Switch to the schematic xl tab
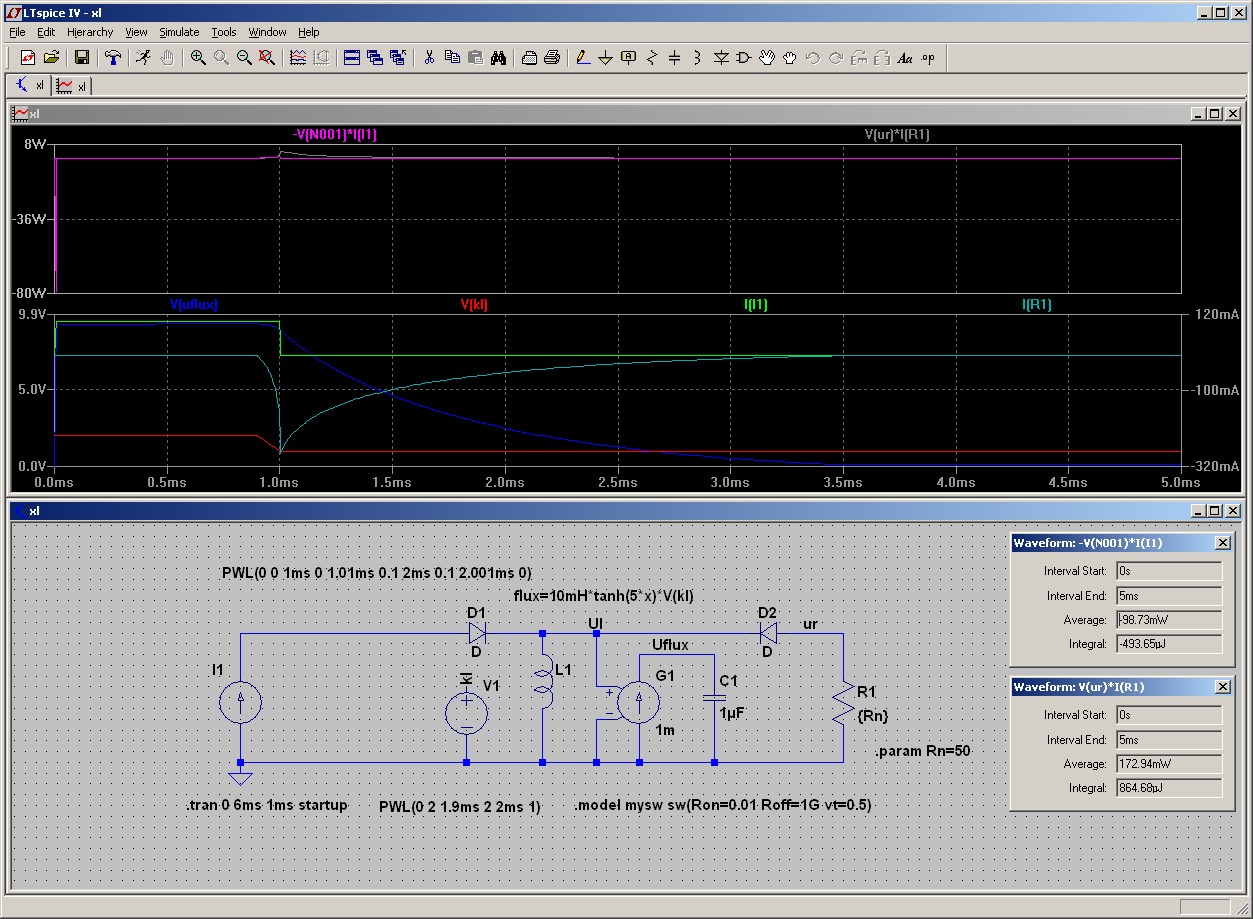The image size is (1253, 919). click(x=30, y=86)
